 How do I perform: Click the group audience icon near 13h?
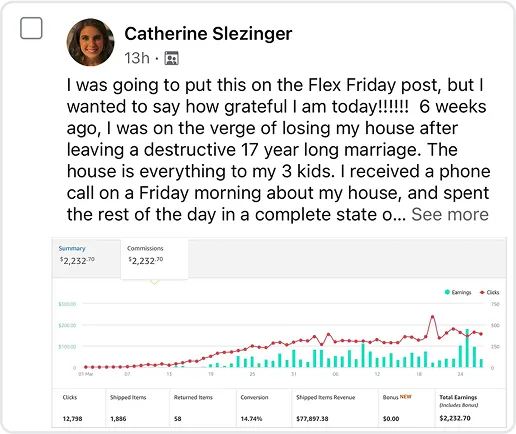(x=172, y=58)
